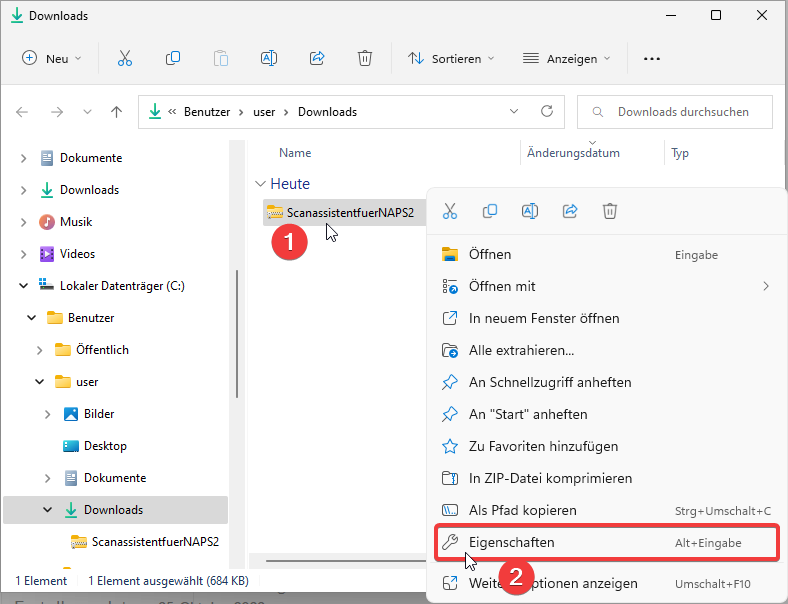Open Eigenschaften from the context menu

click(607, 543)
